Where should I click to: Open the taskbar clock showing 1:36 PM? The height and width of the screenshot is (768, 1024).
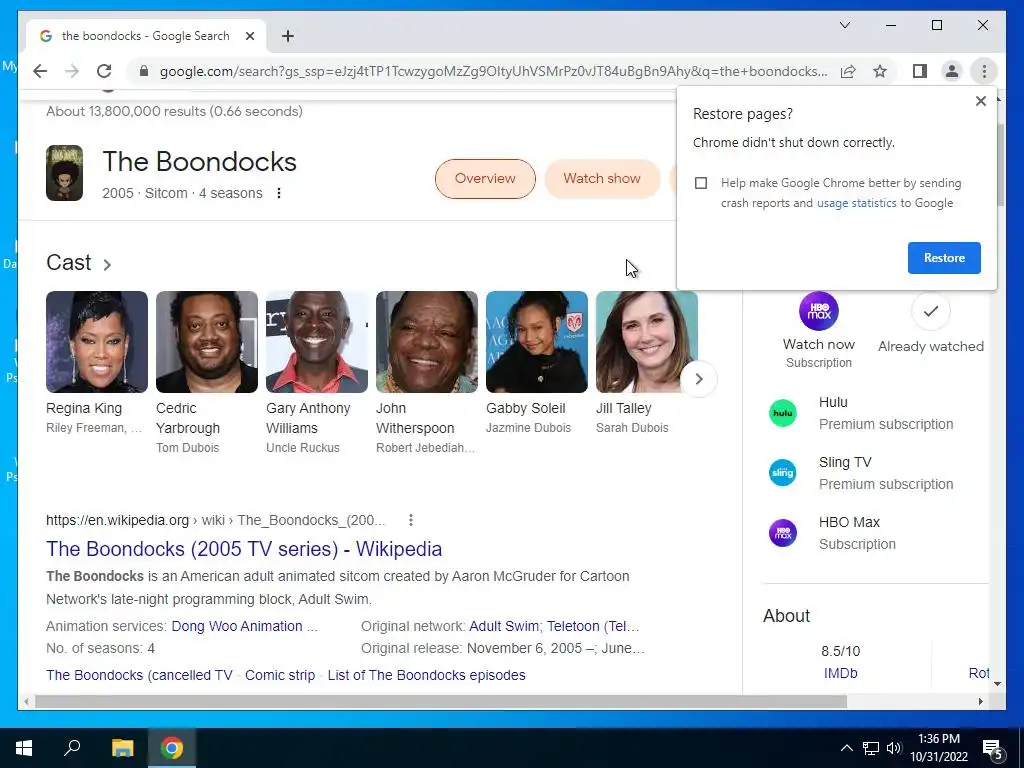coord(938,748)
